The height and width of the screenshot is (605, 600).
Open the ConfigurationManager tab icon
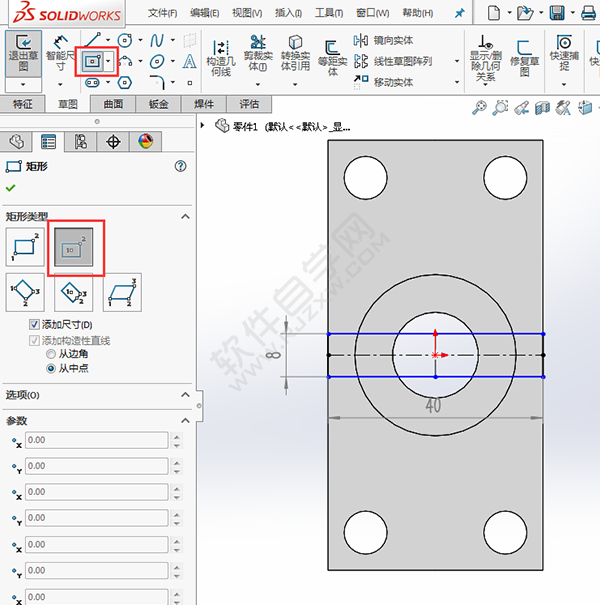point(80,142)
